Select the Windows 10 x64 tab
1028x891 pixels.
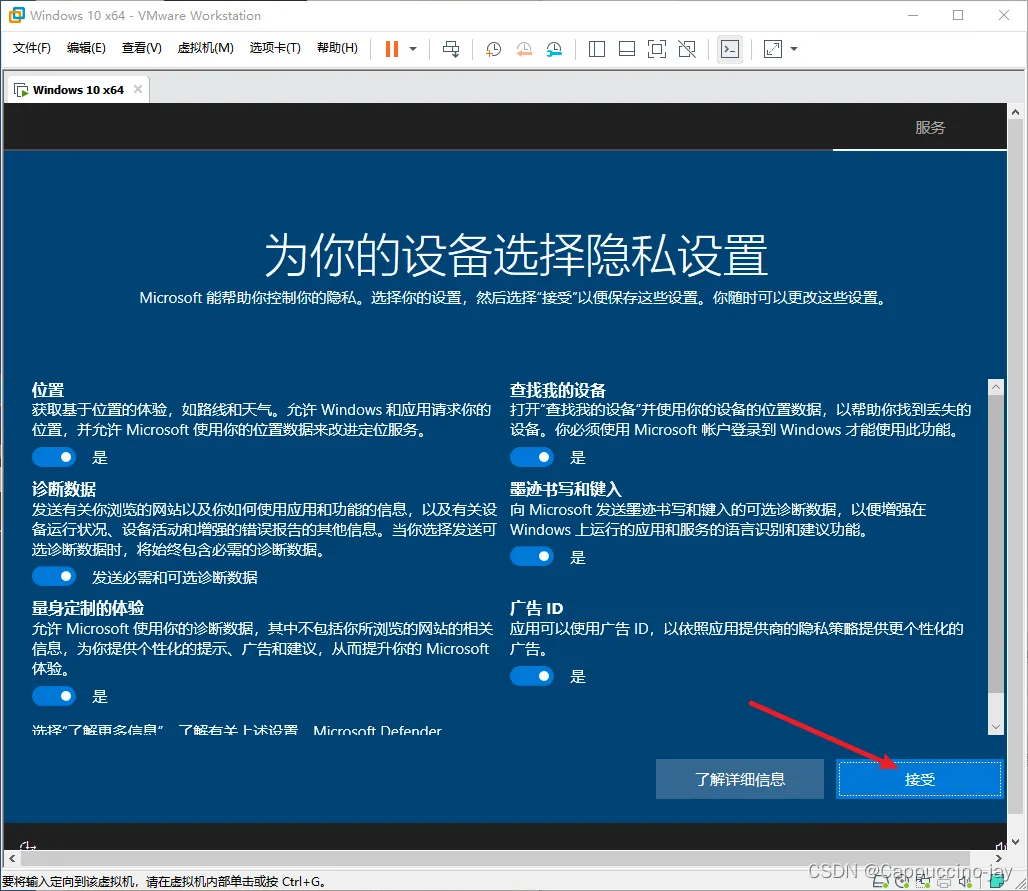pos(78,90)
